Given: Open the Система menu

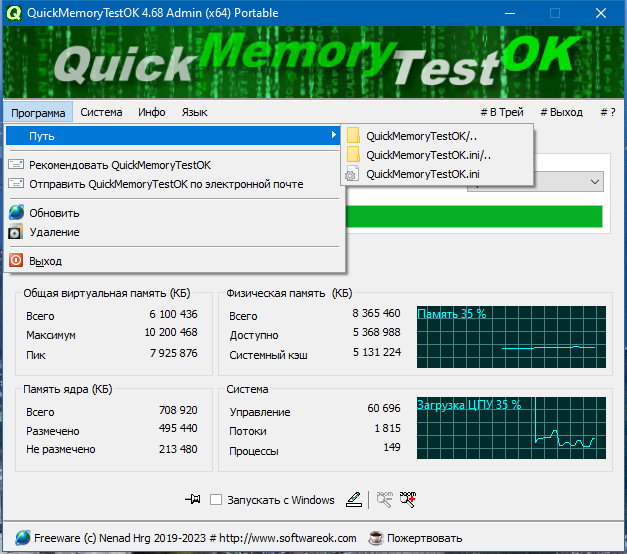Looking at the screenshot, I should coord(101,112).
